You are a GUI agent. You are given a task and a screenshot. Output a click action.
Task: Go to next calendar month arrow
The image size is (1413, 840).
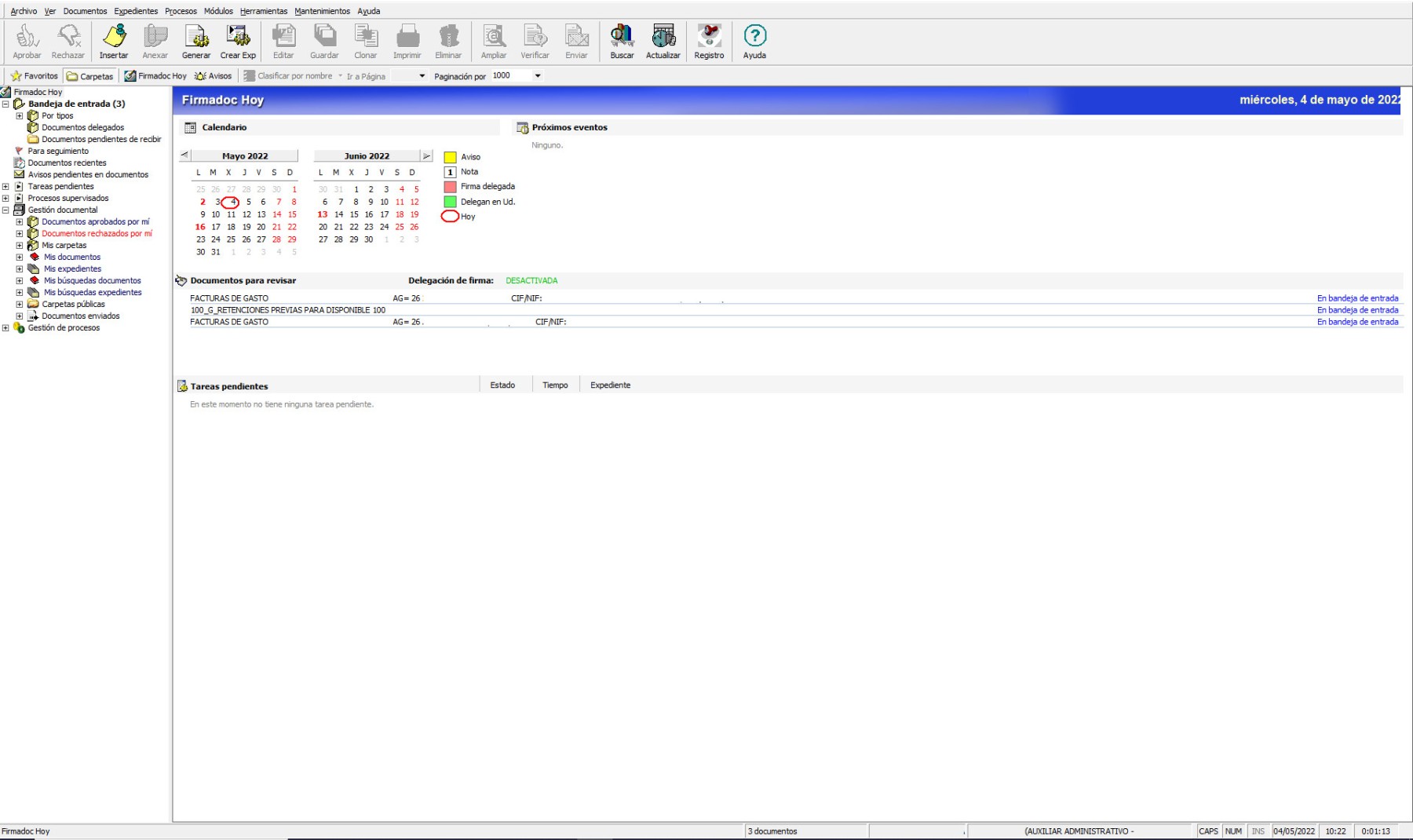426,156
